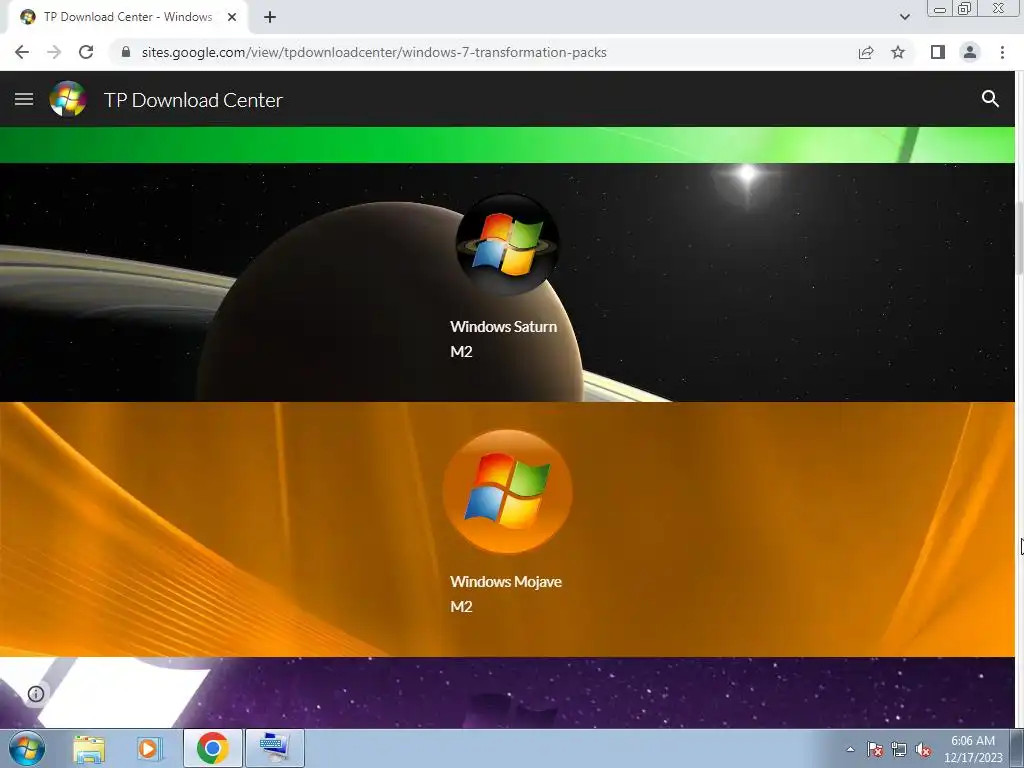Show hidden system tray icons
This screenshot has height=768, width=1024.
(850, 749)
